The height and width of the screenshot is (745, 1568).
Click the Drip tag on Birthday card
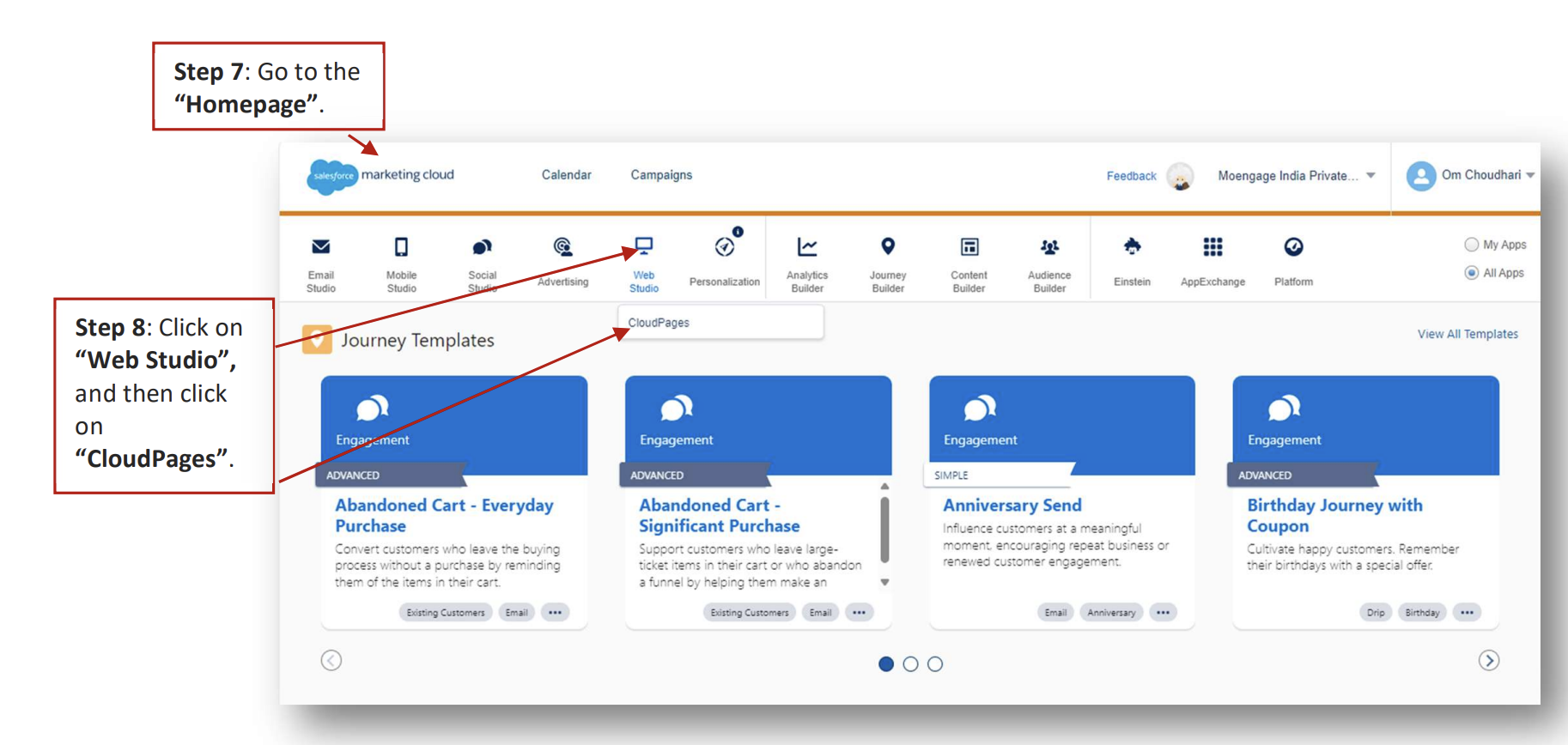pyautogui.click(x=1376, y=613)
